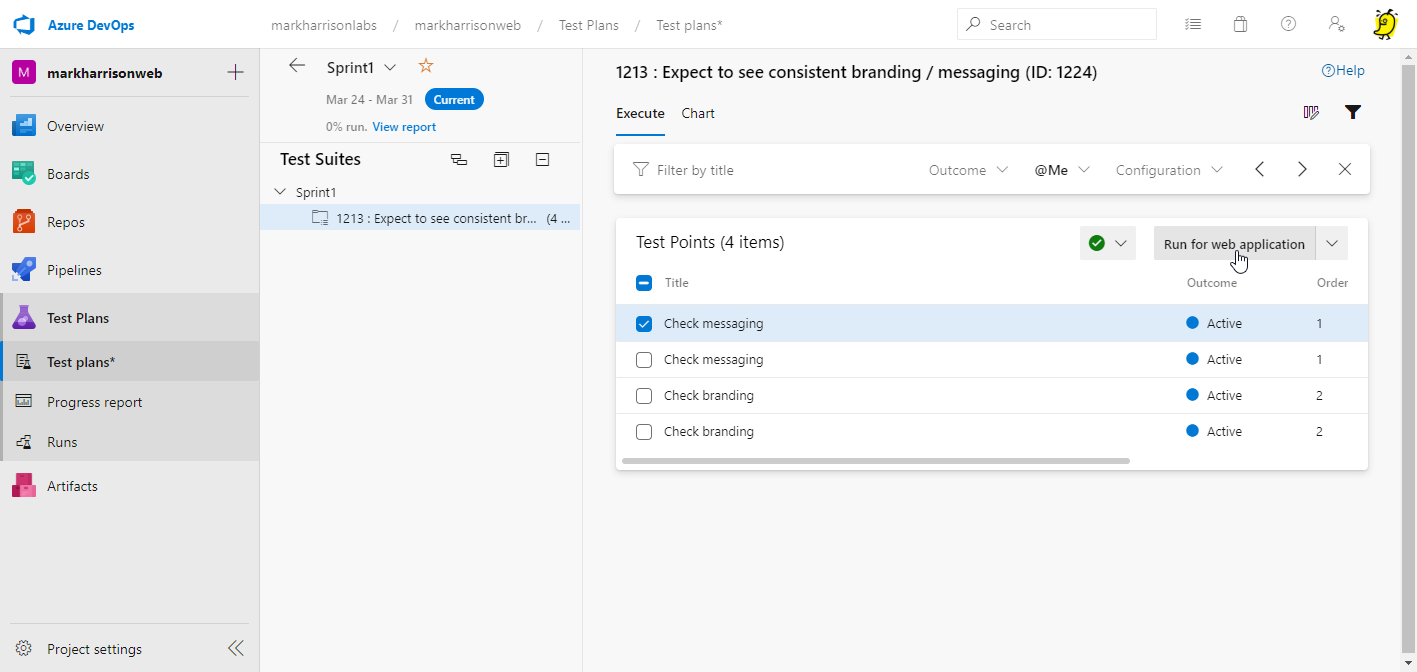Click the Run for web application button

click(x=1233, y=244)
